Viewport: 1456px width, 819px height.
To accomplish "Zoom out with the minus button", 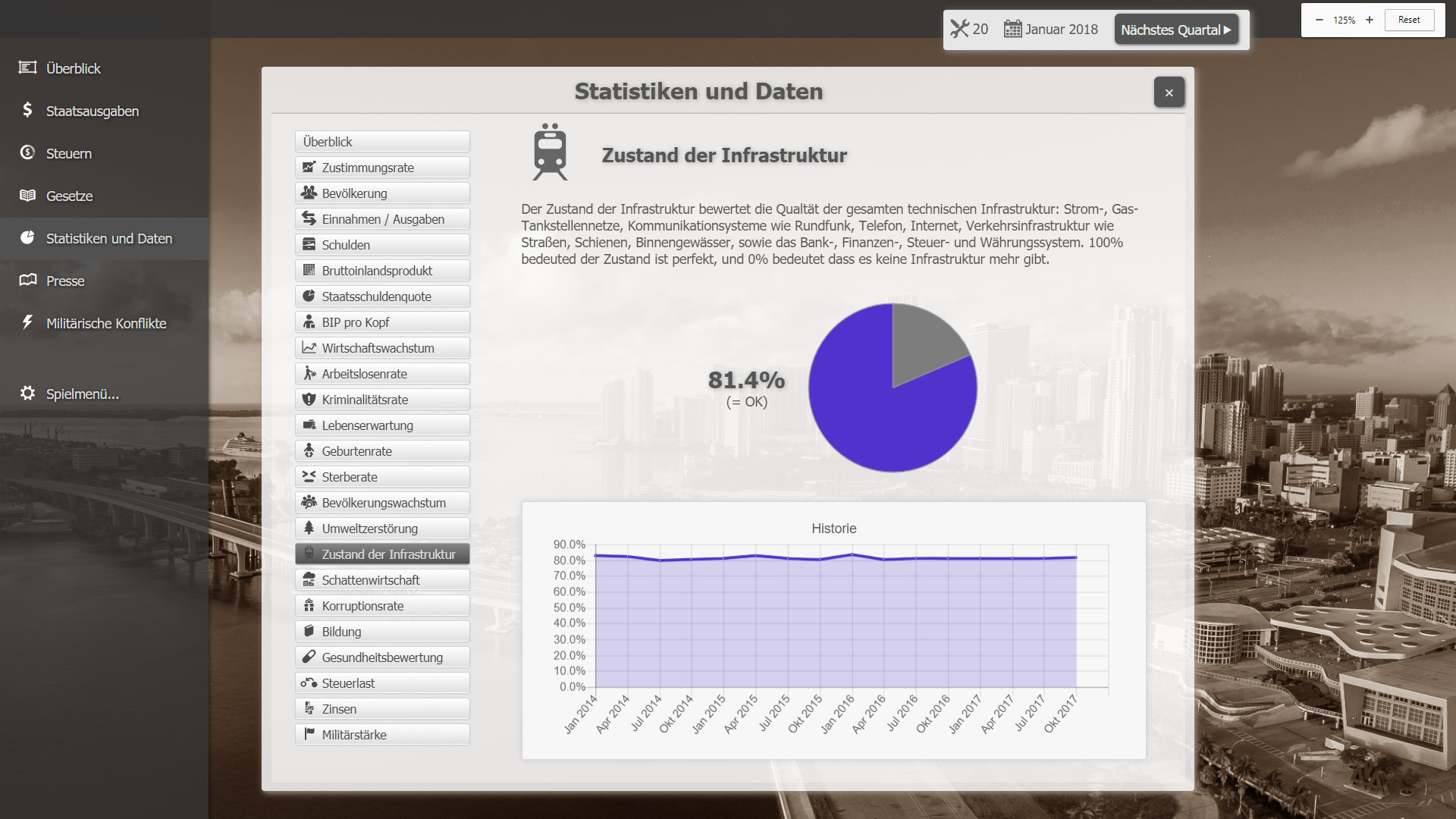I will (x=1319, y=20).
